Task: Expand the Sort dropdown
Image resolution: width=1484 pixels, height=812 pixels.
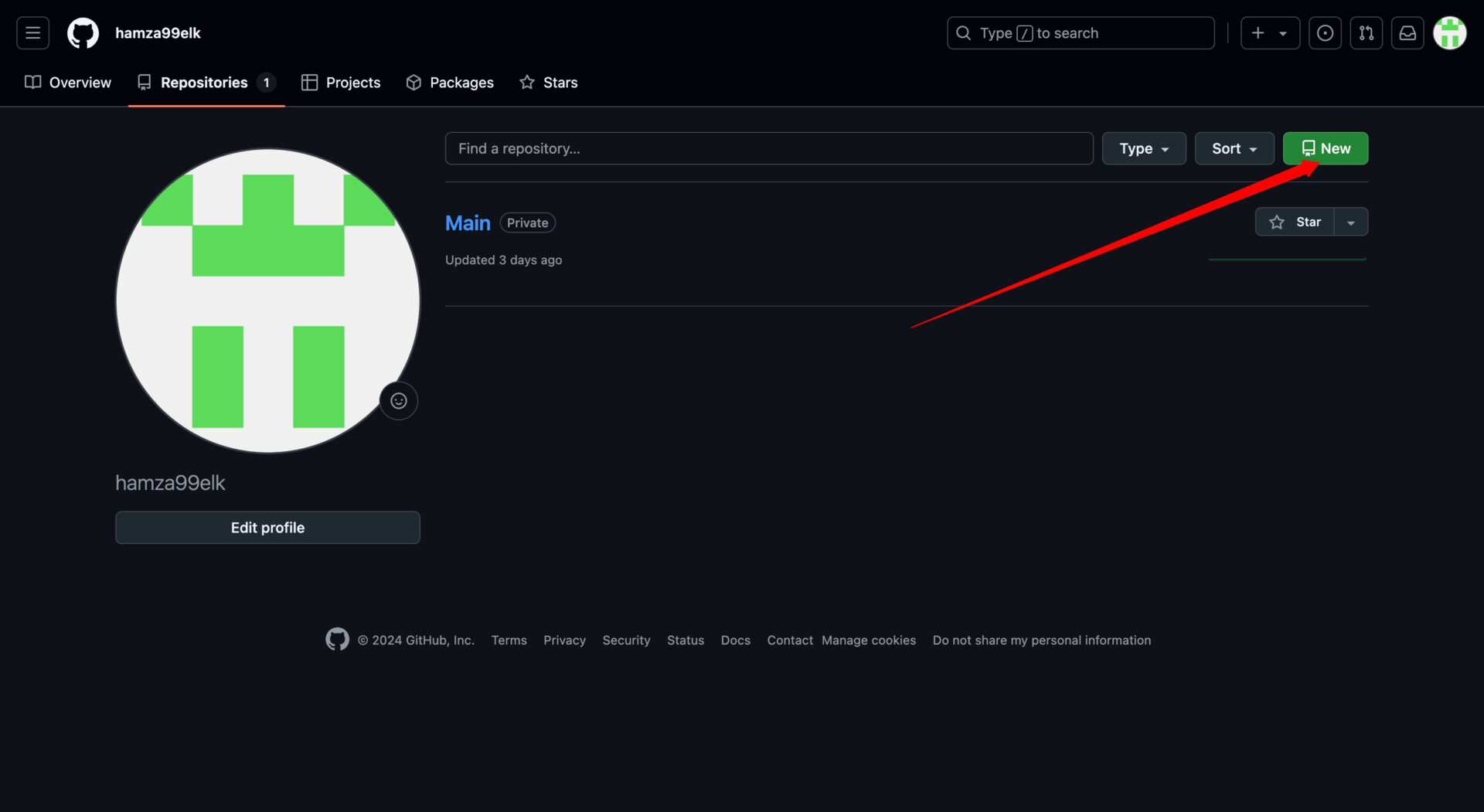Action: pos(1234,148)
